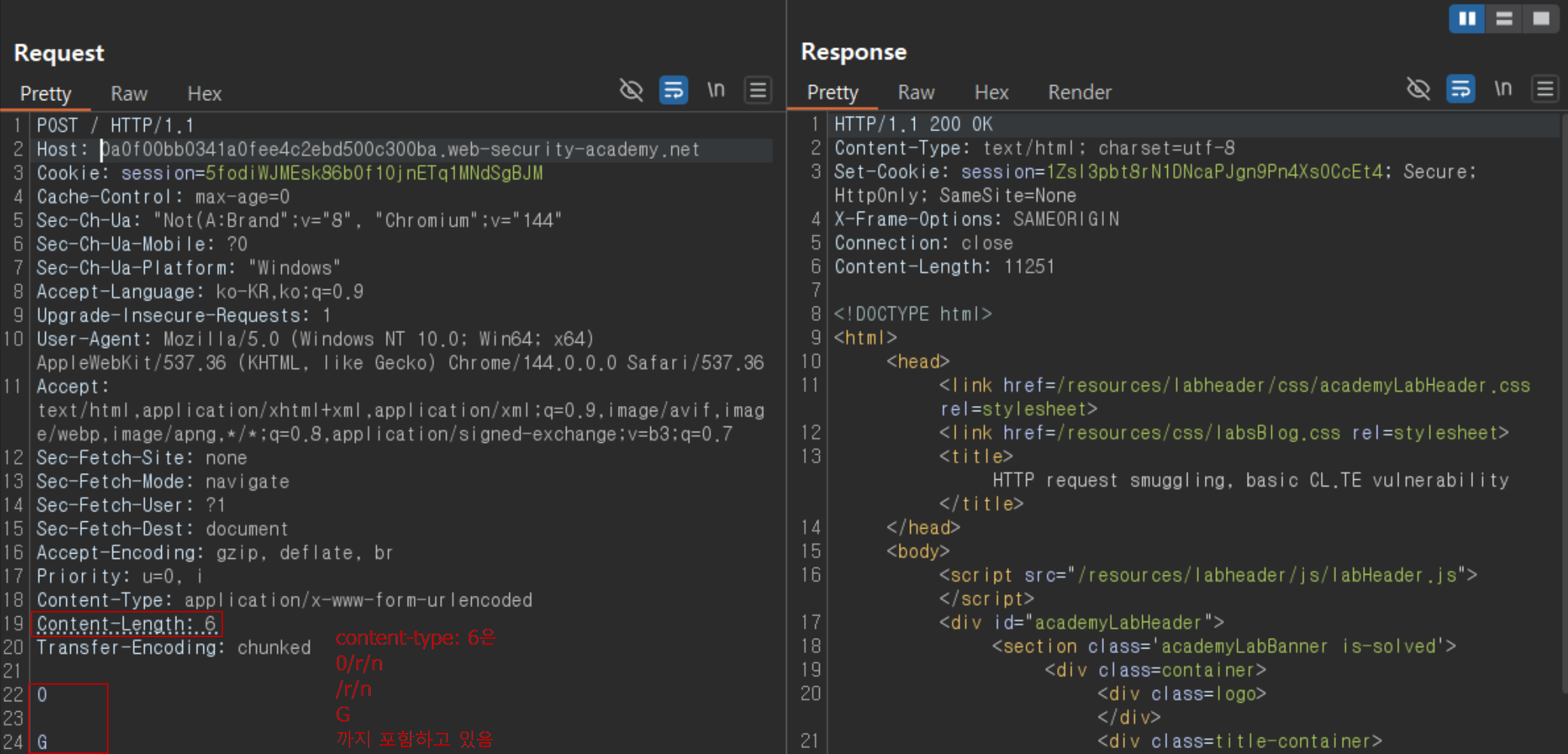This screenshot has width=1568, height=754.
Task: Click the 'Sec-Fetch-Mode: navigate' header
Action: (x=163, y=481)
